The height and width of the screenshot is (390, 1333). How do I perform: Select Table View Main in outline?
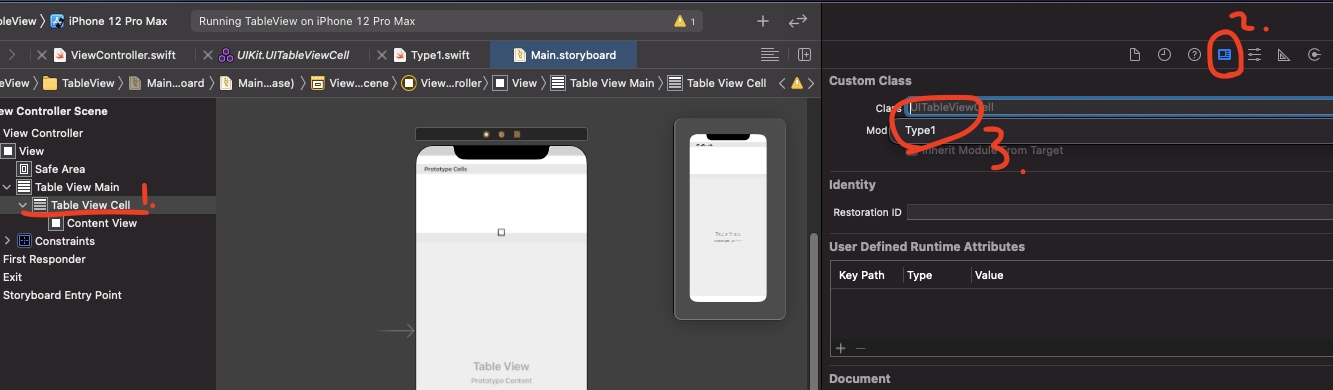click(68, 187)
